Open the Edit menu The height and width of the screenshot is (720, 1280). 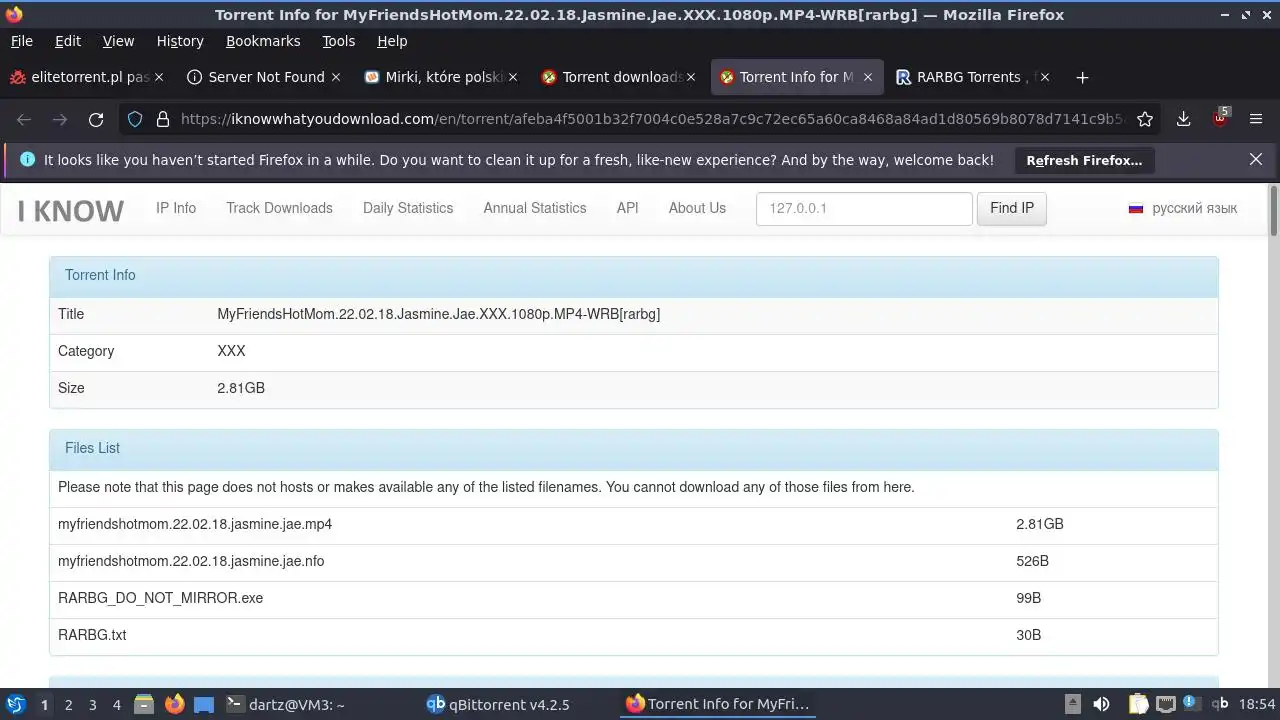click(x=68, y=41)
